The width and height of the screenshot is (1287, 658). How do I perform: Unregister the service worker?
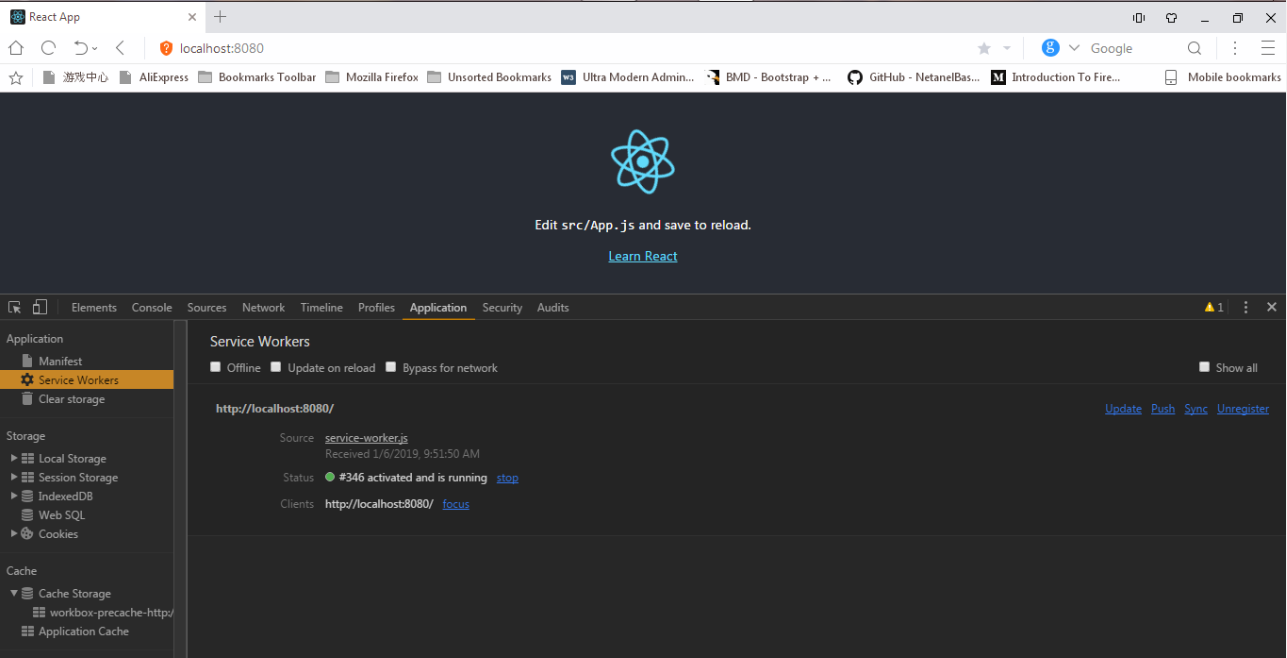click(x=1243, y=409)
